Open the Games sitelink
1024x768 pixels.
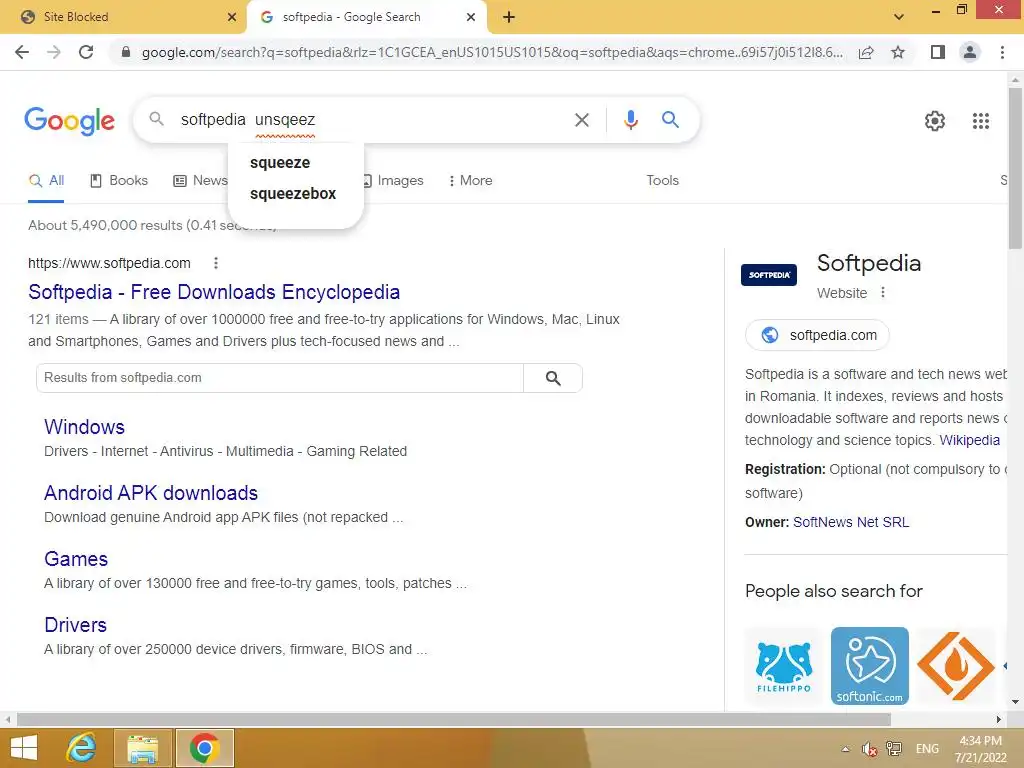(x=76, y=559)
